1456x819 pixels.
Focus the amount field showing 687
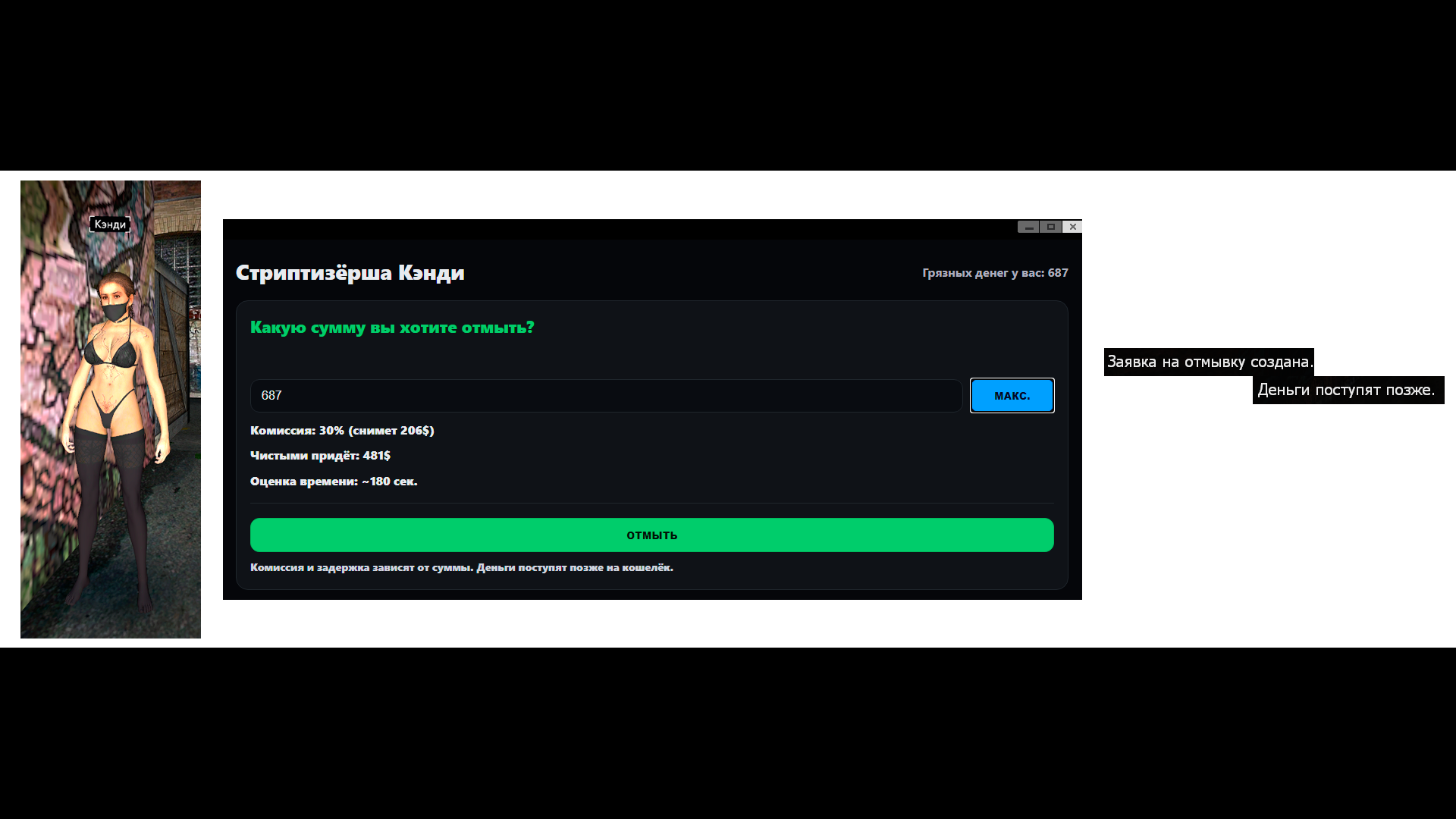click(x=605, y=396)
